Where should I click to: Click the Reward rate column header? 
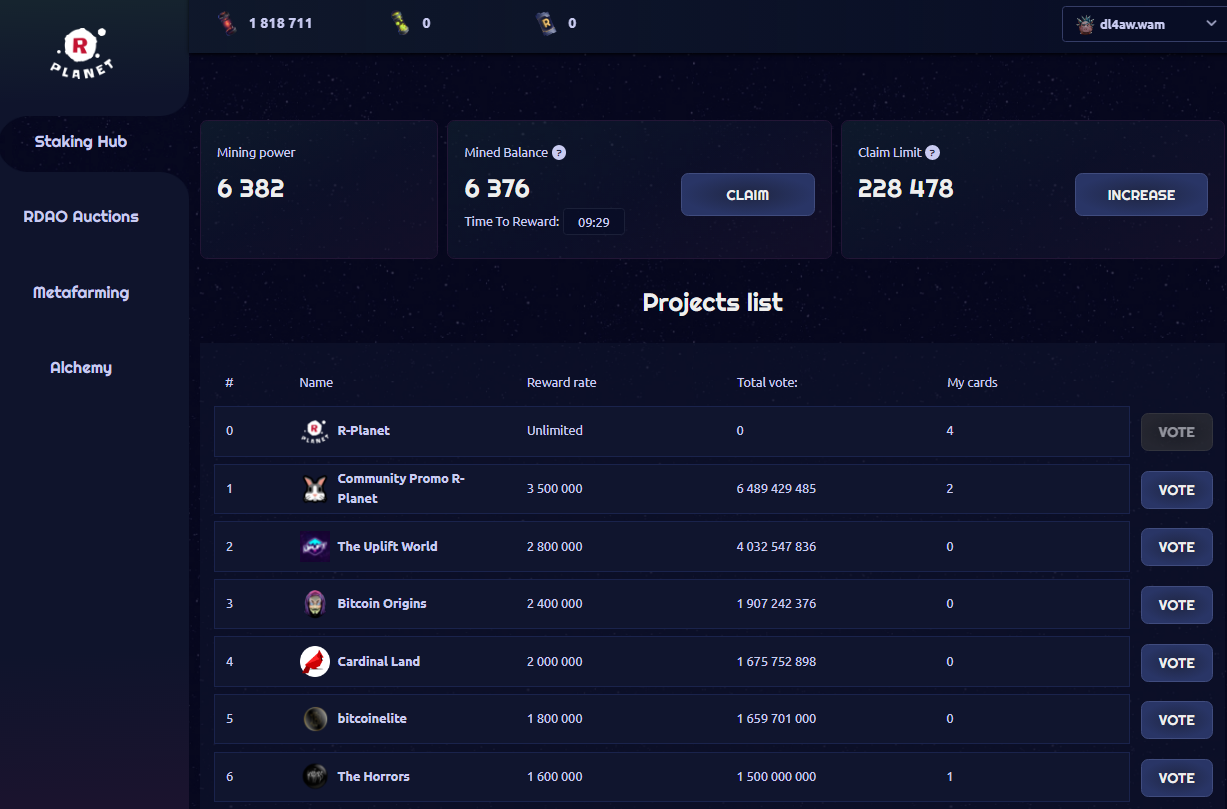(562, 383)
